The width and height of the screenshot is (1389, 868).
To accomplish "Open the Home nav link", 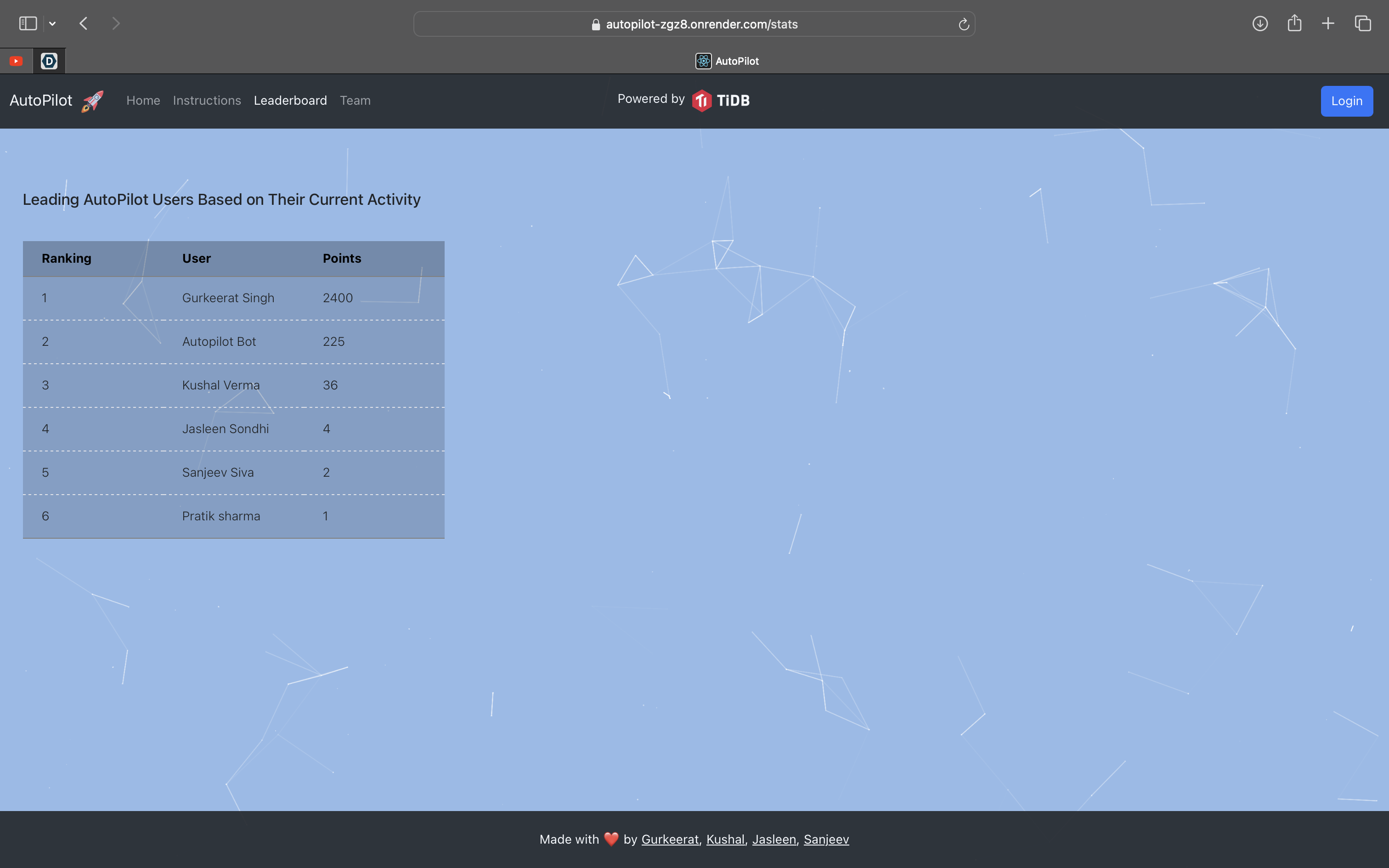I will (143, 101).
